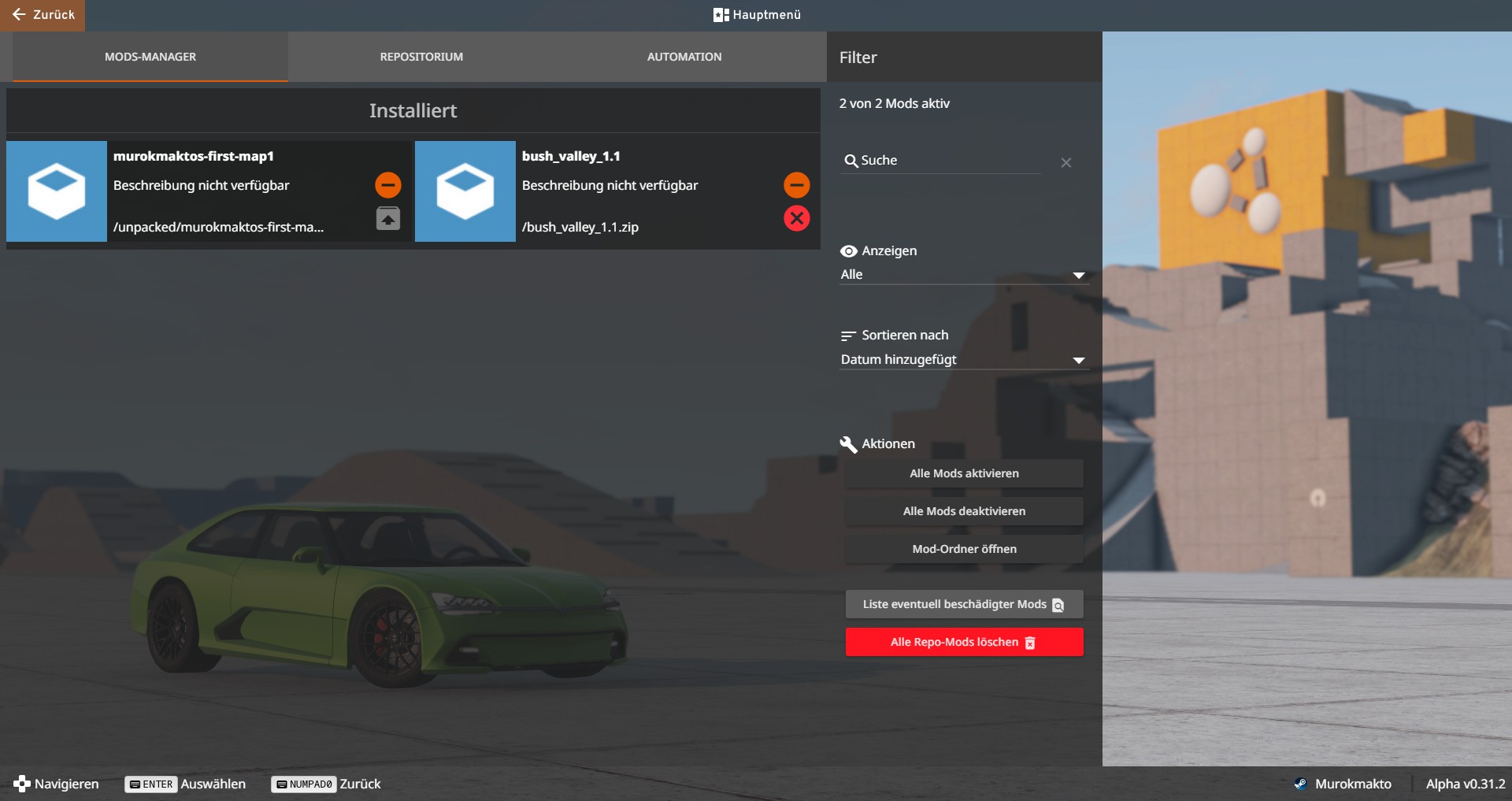Click Alle Repo-Mods löschen red button
This screenshot has width=1512, height=801.
click(x=964, y=642)
